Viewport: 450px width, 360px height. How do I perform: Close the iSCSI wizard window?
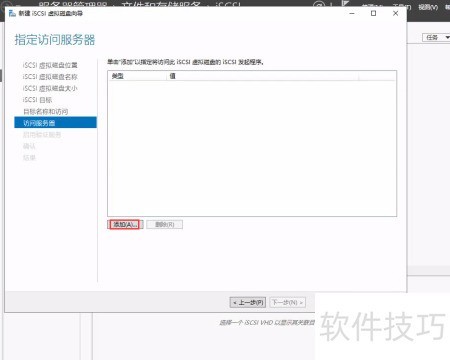(x=396, y=13)
